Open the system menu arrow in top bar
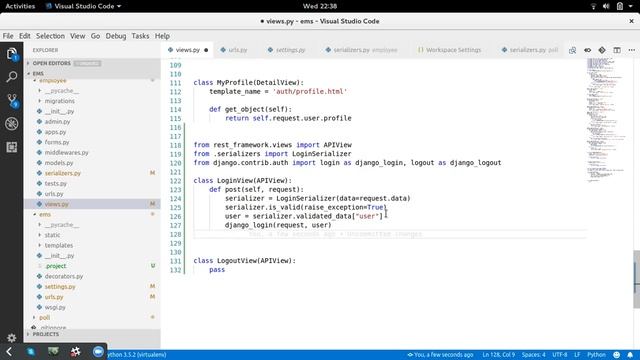Viewport: 640px width, 360px height. tap(631, 6)
